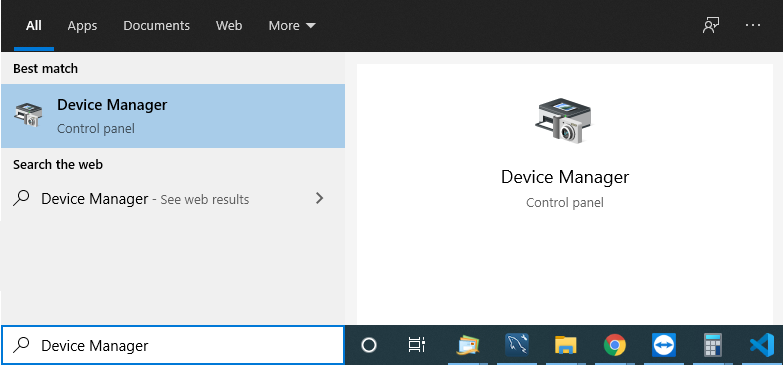Expand web results chevron arrow
The image size is (783, 365).
320,199
